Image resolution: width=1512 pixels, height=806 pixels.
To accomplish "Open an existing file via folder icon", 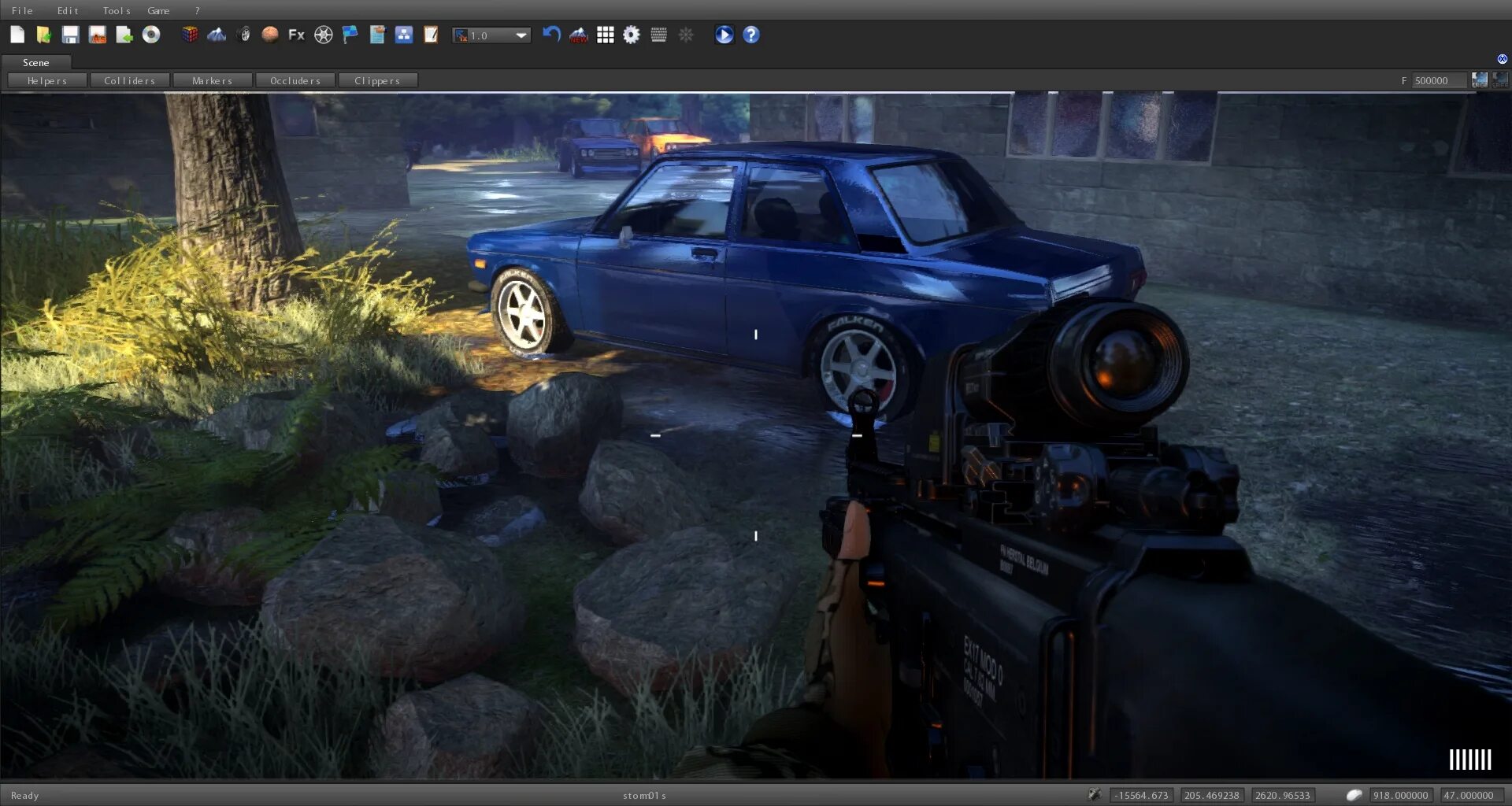I will pos(44,35).
